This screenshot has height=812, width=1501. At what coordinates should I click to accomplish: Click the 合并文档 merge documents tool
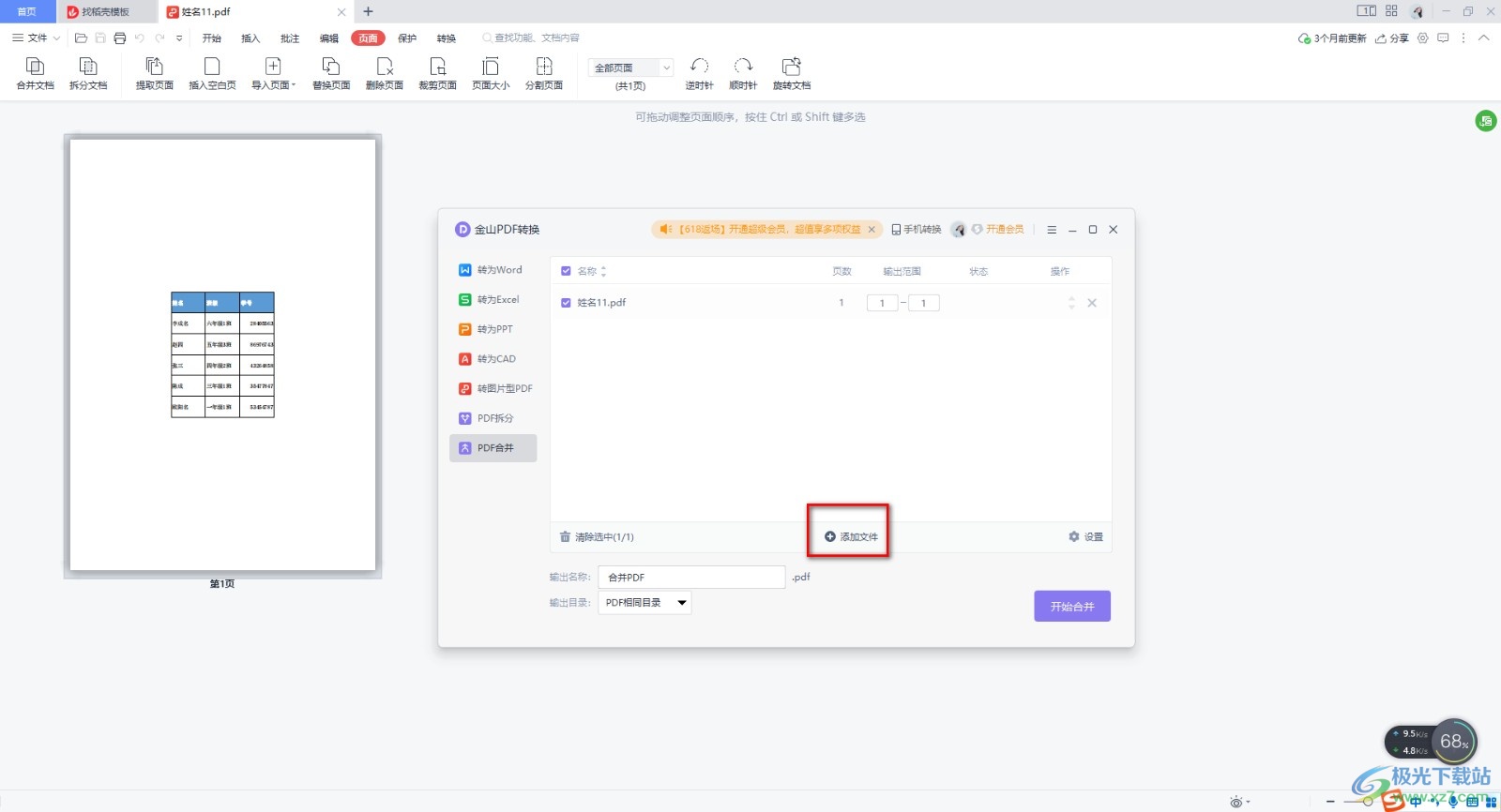[x=35, y=73]
